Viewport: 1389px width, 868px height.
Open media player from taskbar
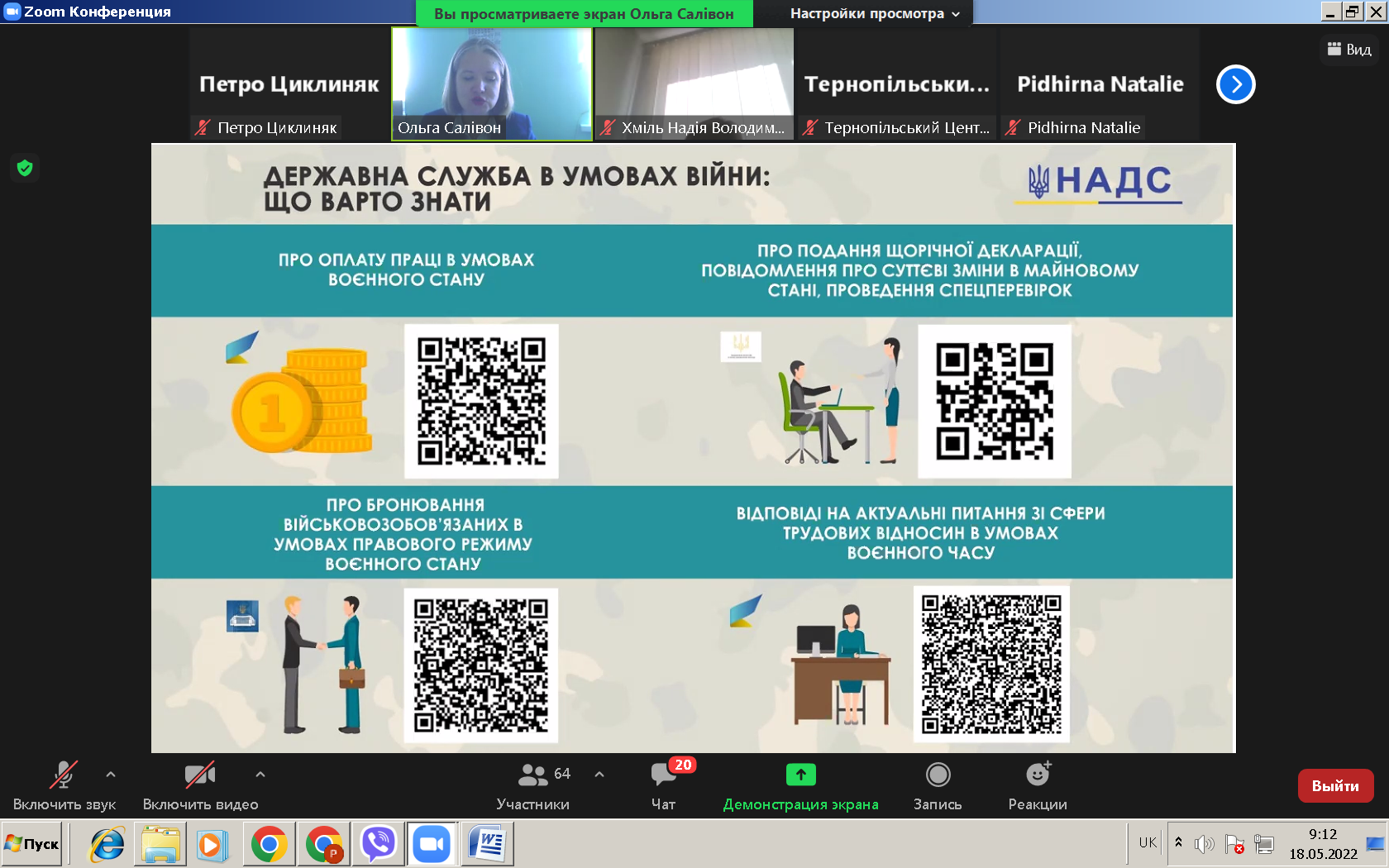point(212,845)
